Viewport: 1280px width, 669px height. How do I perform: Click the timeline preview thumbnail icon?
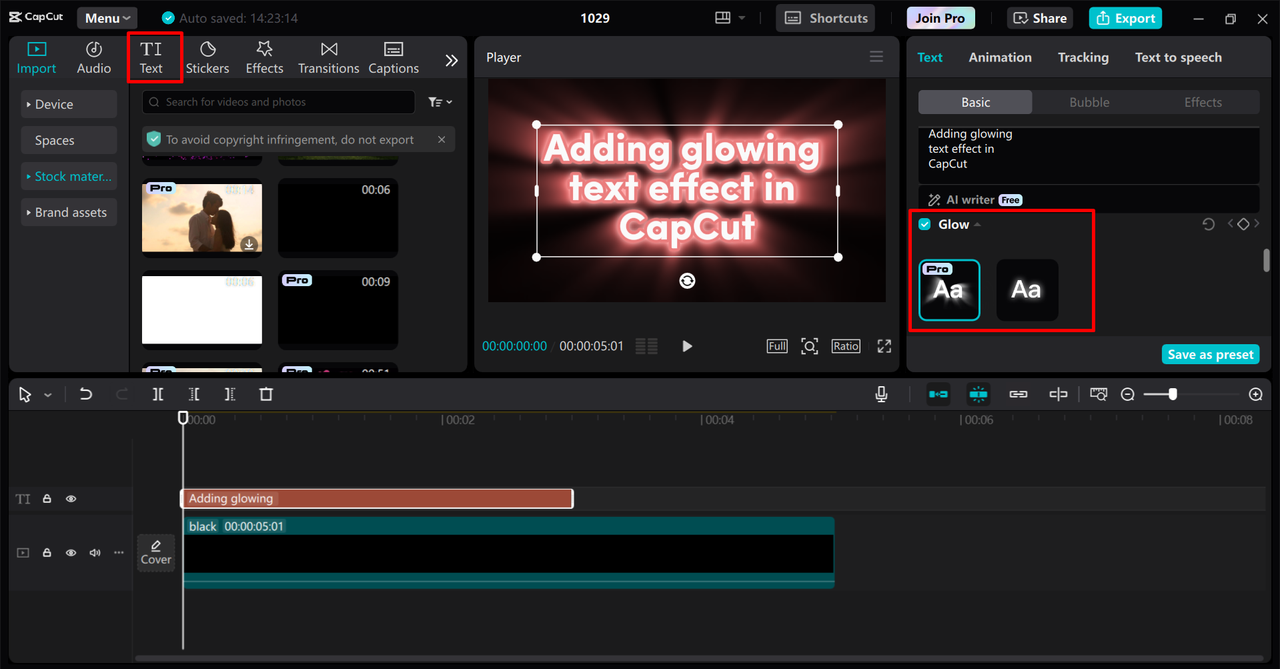click(1099, 395)
